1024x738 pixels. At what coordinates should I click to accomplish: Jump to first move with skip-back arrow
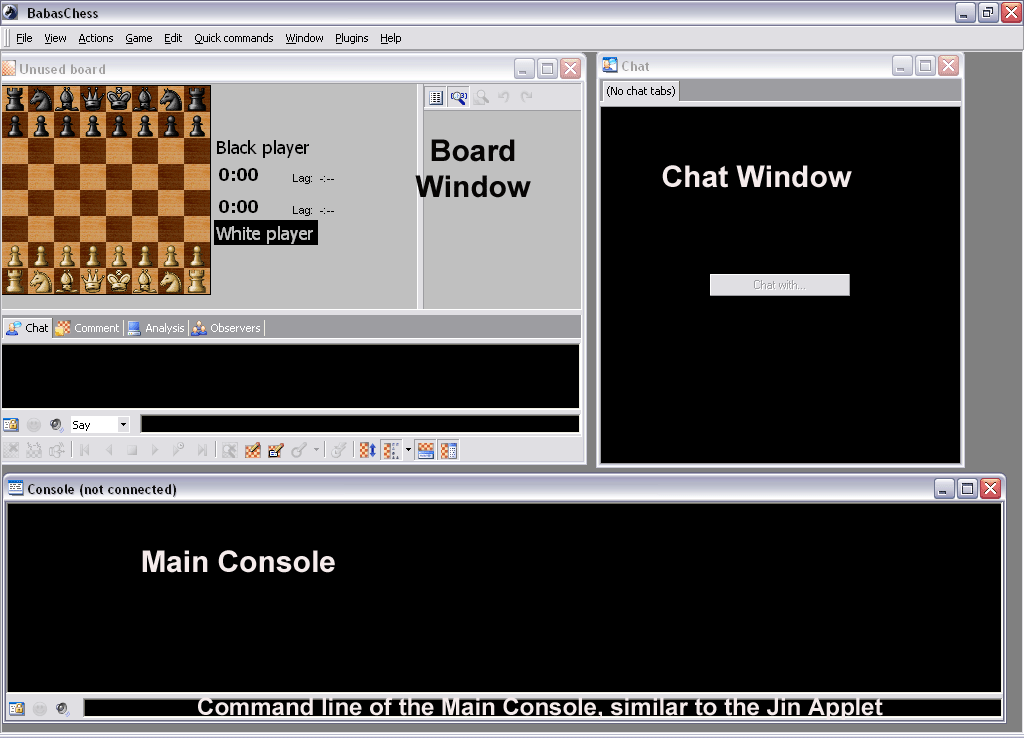tap(85, 450)
